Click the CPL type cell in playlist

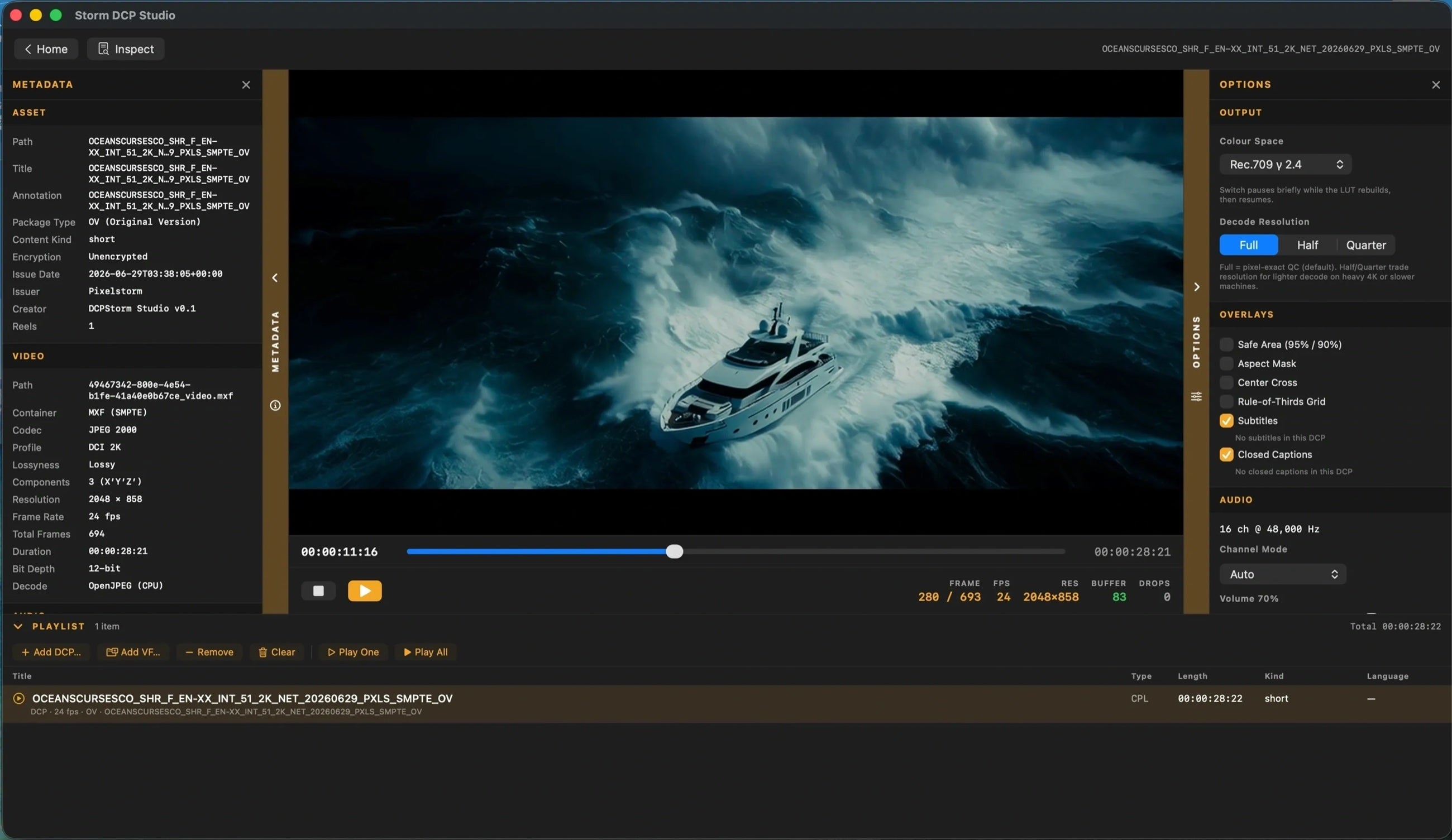tap(1139, 699)
